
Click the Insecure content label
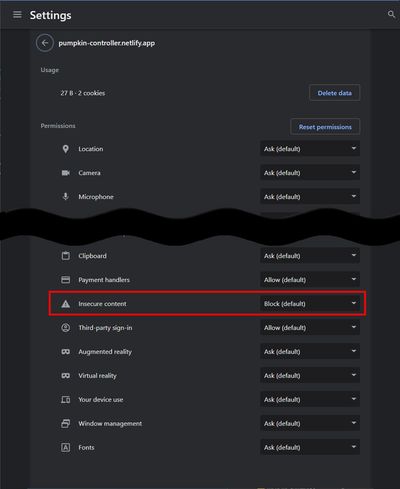click(x=102, y=304)
